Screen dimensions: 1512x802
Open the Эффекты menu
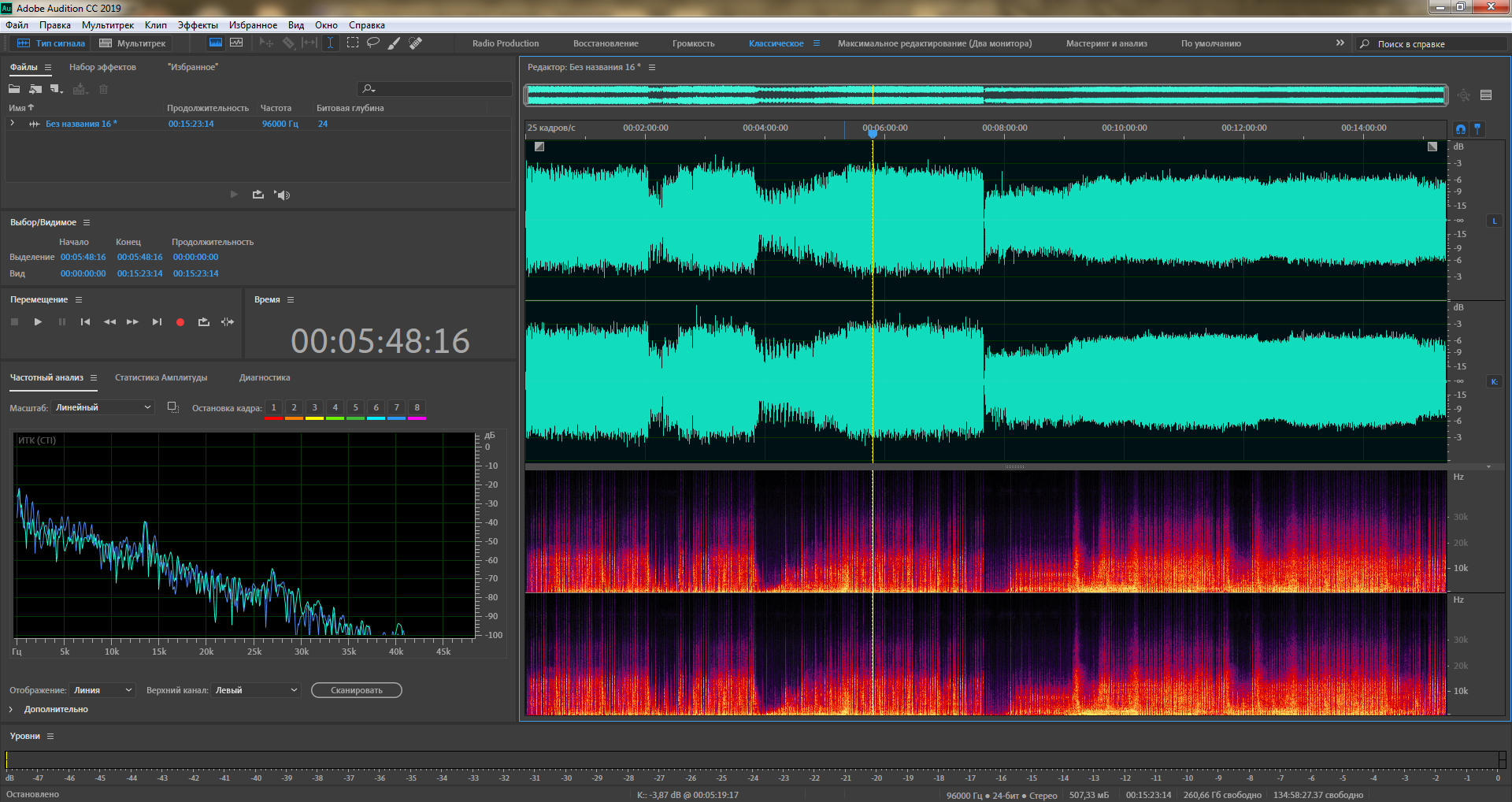tap(198, 25)
